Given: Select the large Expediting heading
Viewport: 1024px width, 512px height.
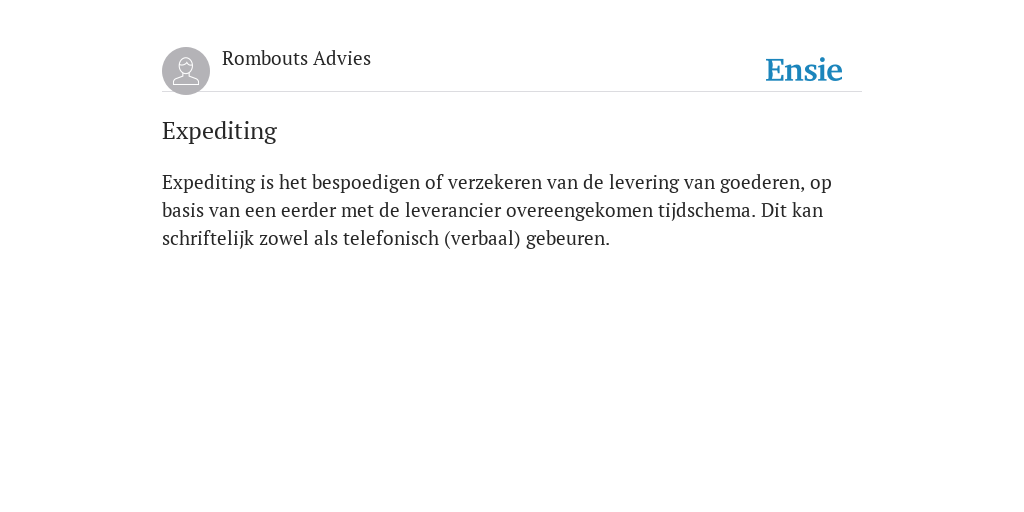Looking at the screenshot, I should 219,131.
